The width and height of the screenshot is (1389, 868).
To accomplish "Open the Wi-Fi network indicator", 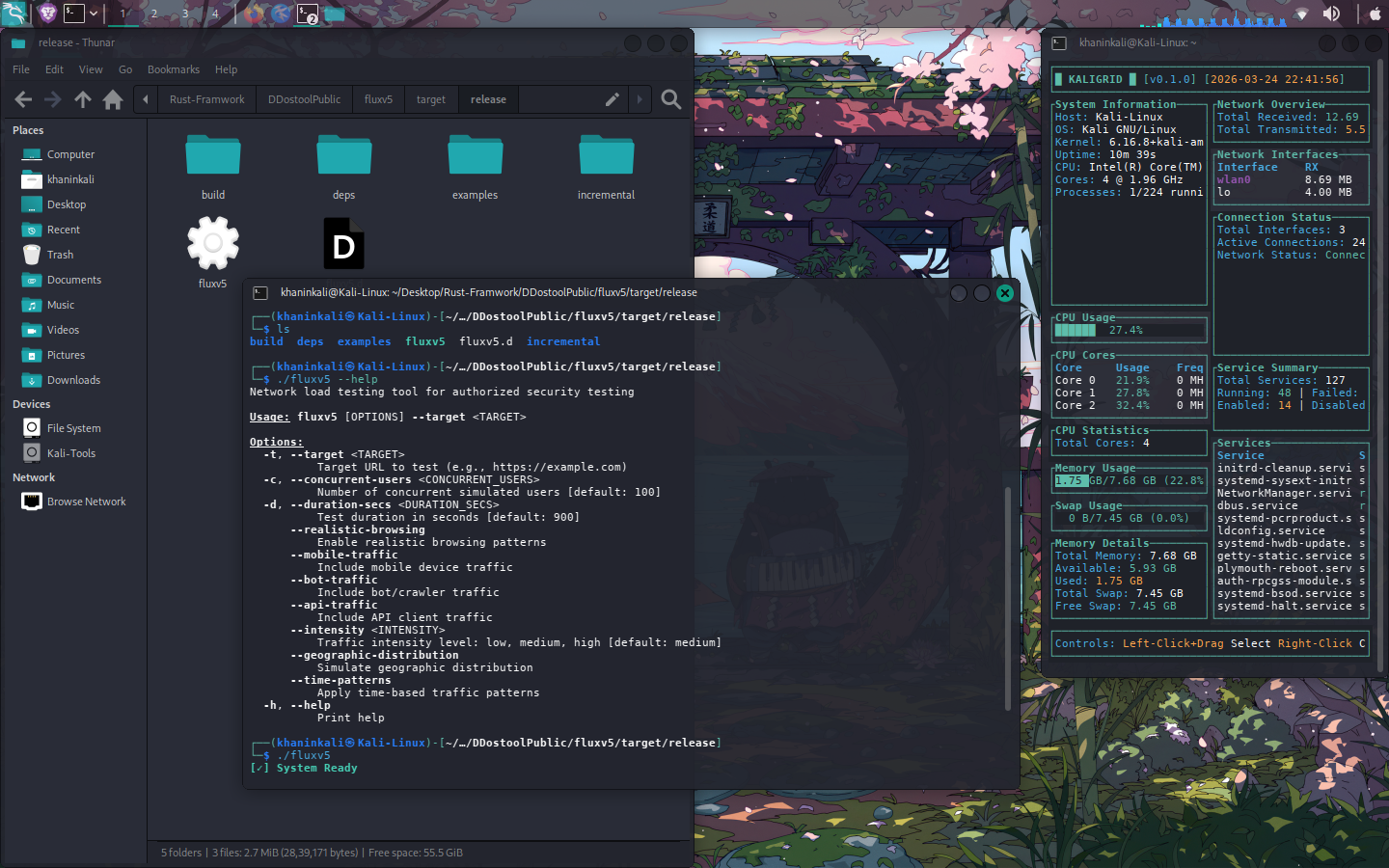I will point(1301,14).
